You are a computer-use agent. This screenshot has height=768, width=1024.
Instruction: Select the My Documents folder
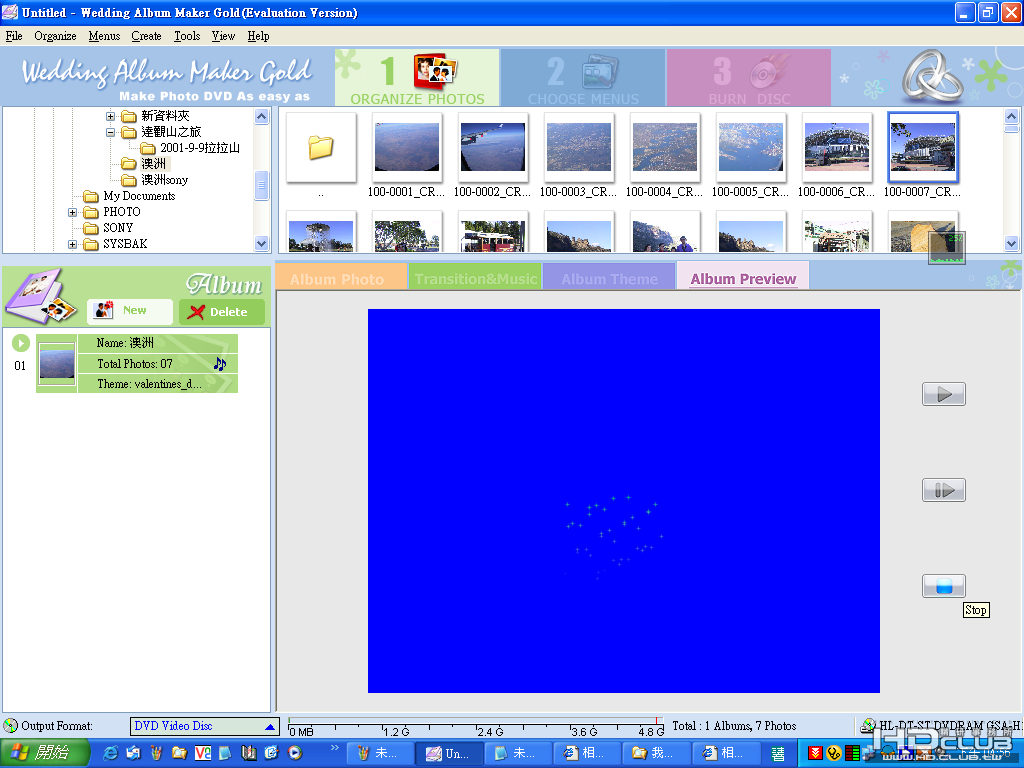(x=139, y=196)
